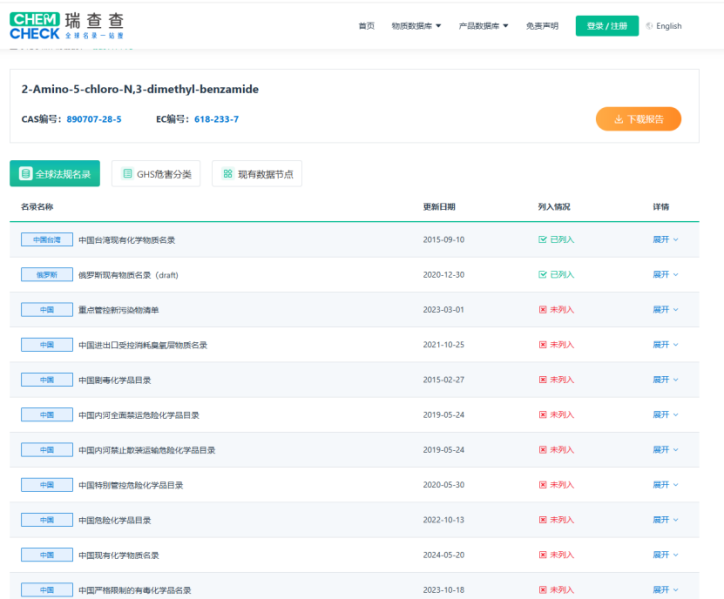Click the 名录名称 column header

[x=37, y=206]
